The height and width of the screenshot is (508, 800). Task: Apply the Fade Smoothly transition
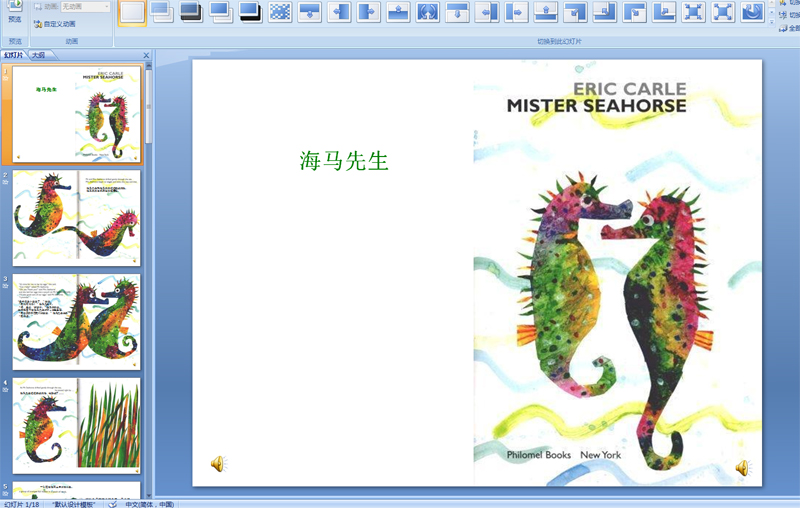[x=162, y=12]
